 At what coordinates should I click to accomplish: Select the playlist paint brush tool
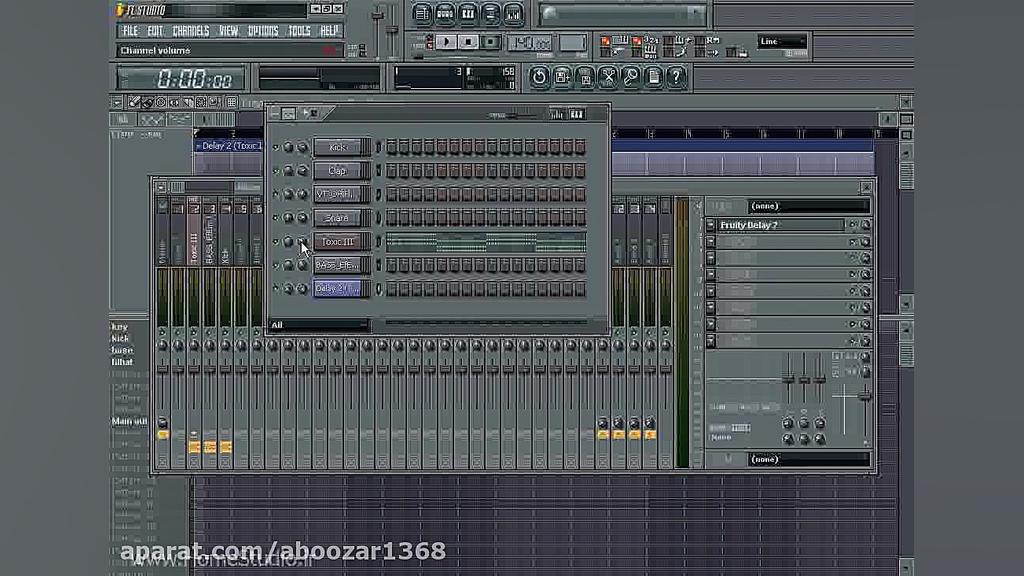(x=148, y=103)
